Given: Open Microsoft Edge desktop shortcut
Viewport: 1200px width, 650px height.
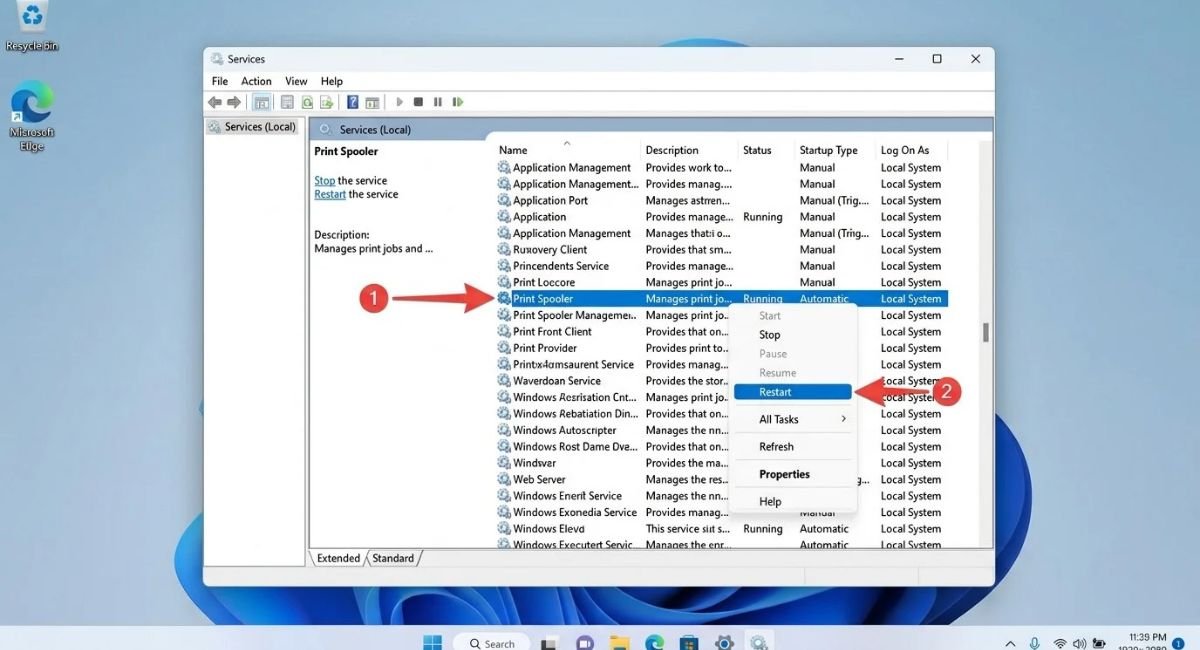Looking at the screenshot, I should pyautogui.click(x=32, y=117).
